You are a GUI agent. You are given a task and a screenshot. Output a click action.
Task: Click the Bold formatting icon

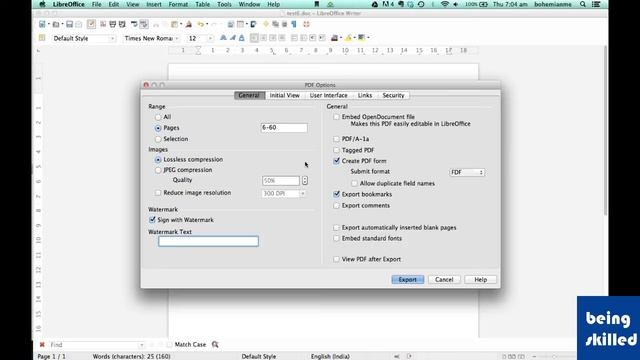[x=223, y=38]
